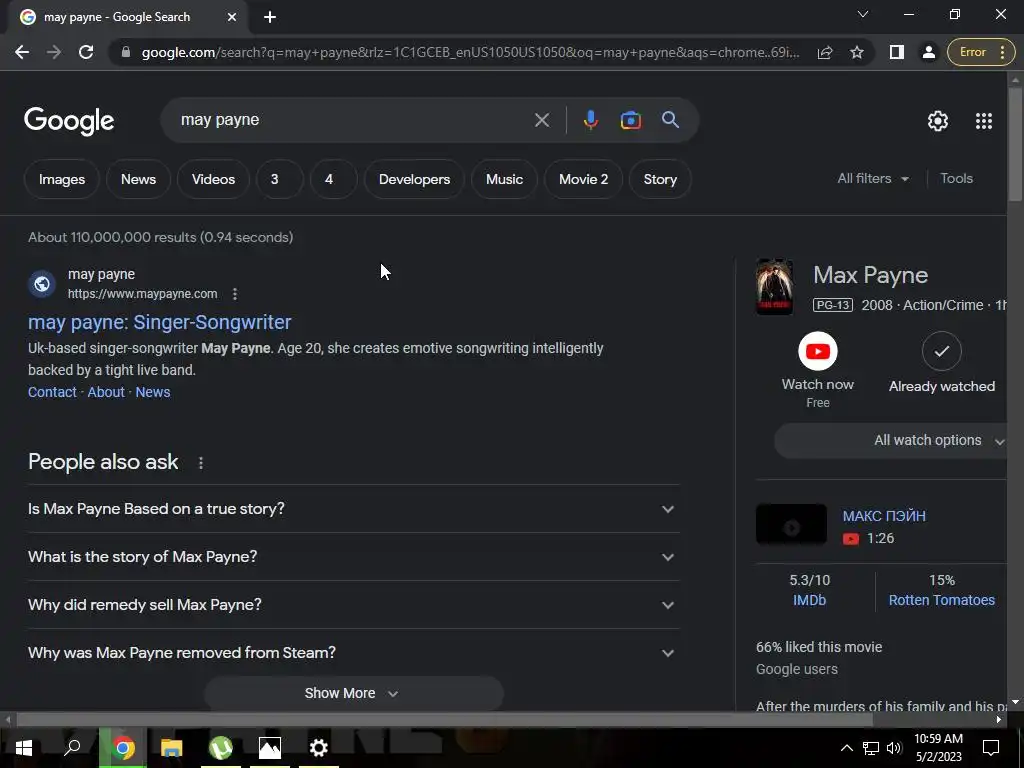Open the МАКС ПЭЙН video link
Screen dimensions: 1024x768
884,516
